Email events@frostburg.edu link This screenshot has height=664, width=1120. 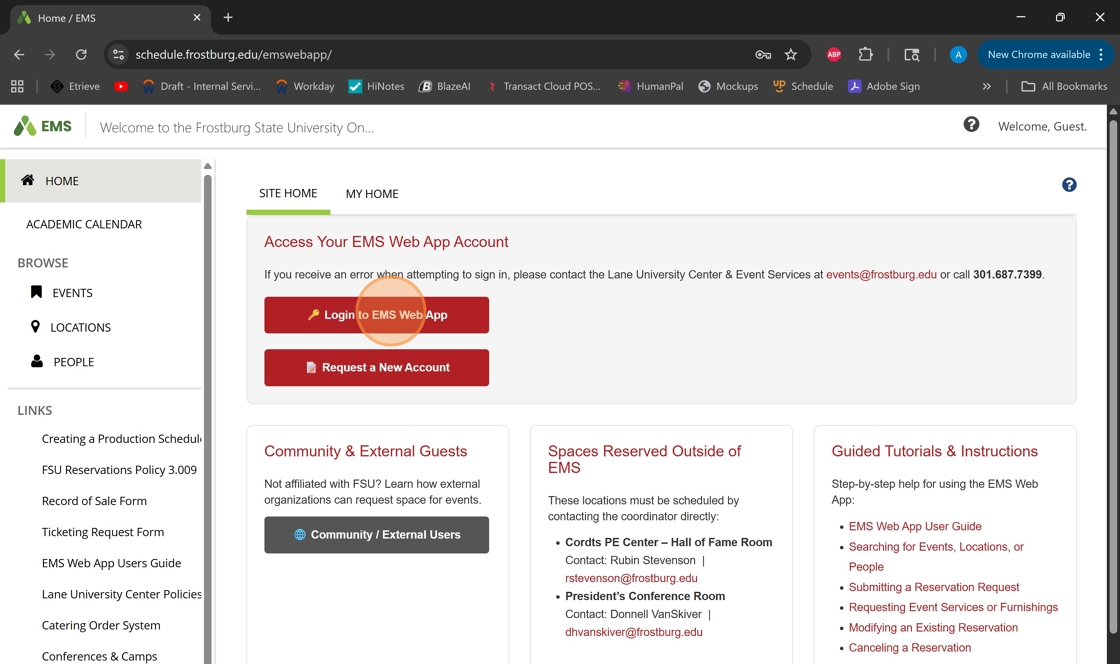(x=881, y=274)
